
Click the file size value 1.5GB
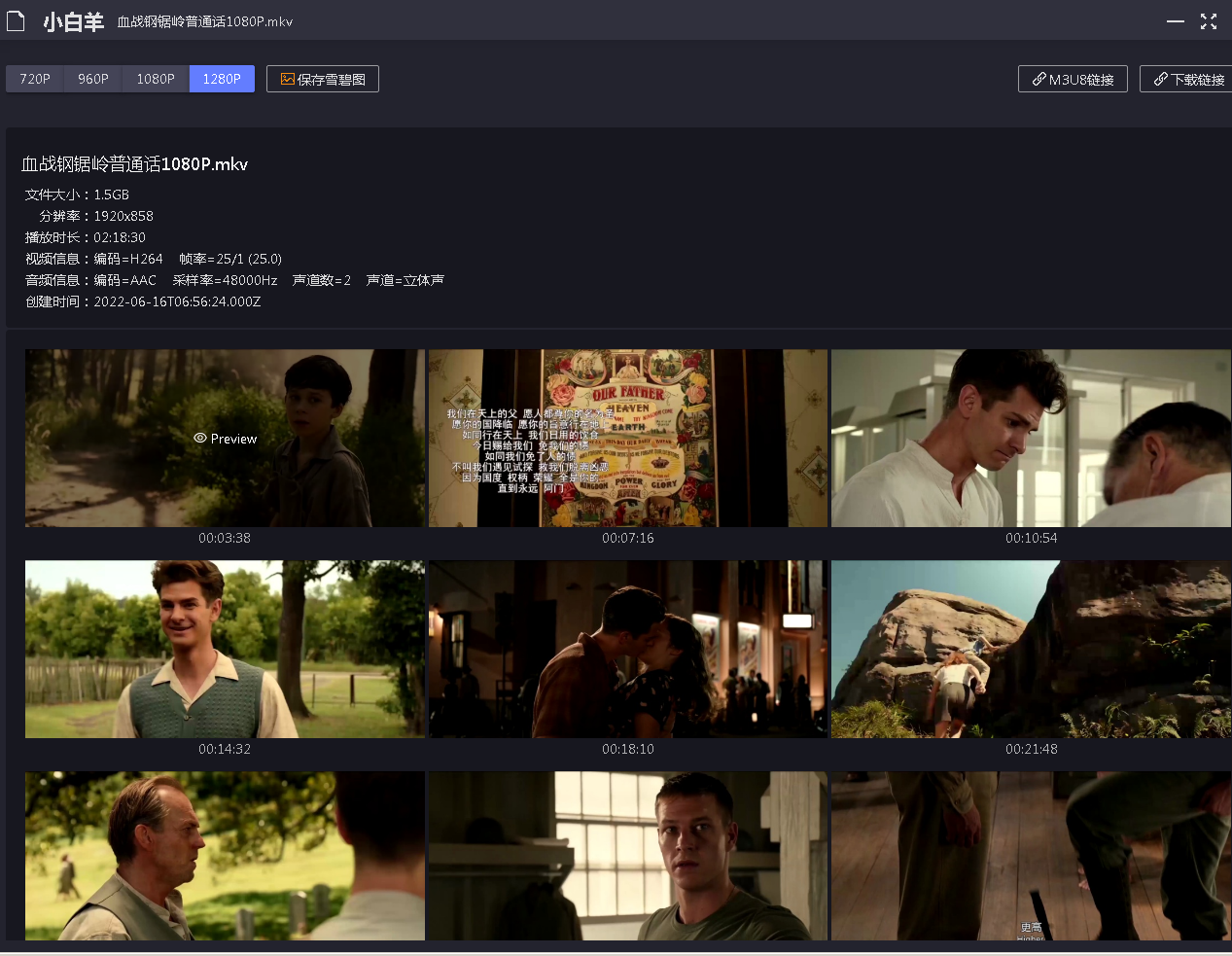[112, 195]
